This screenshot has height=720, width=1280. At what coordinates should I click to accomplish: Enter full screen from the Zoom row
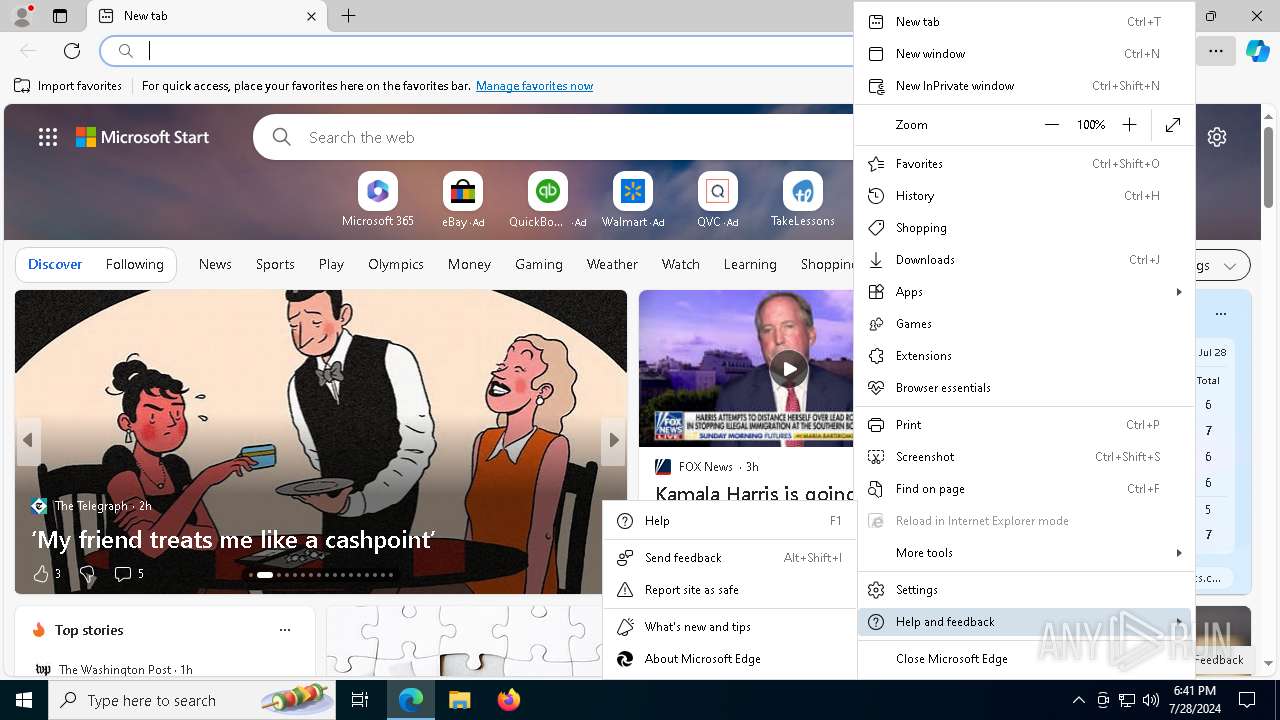(1173, 125)
